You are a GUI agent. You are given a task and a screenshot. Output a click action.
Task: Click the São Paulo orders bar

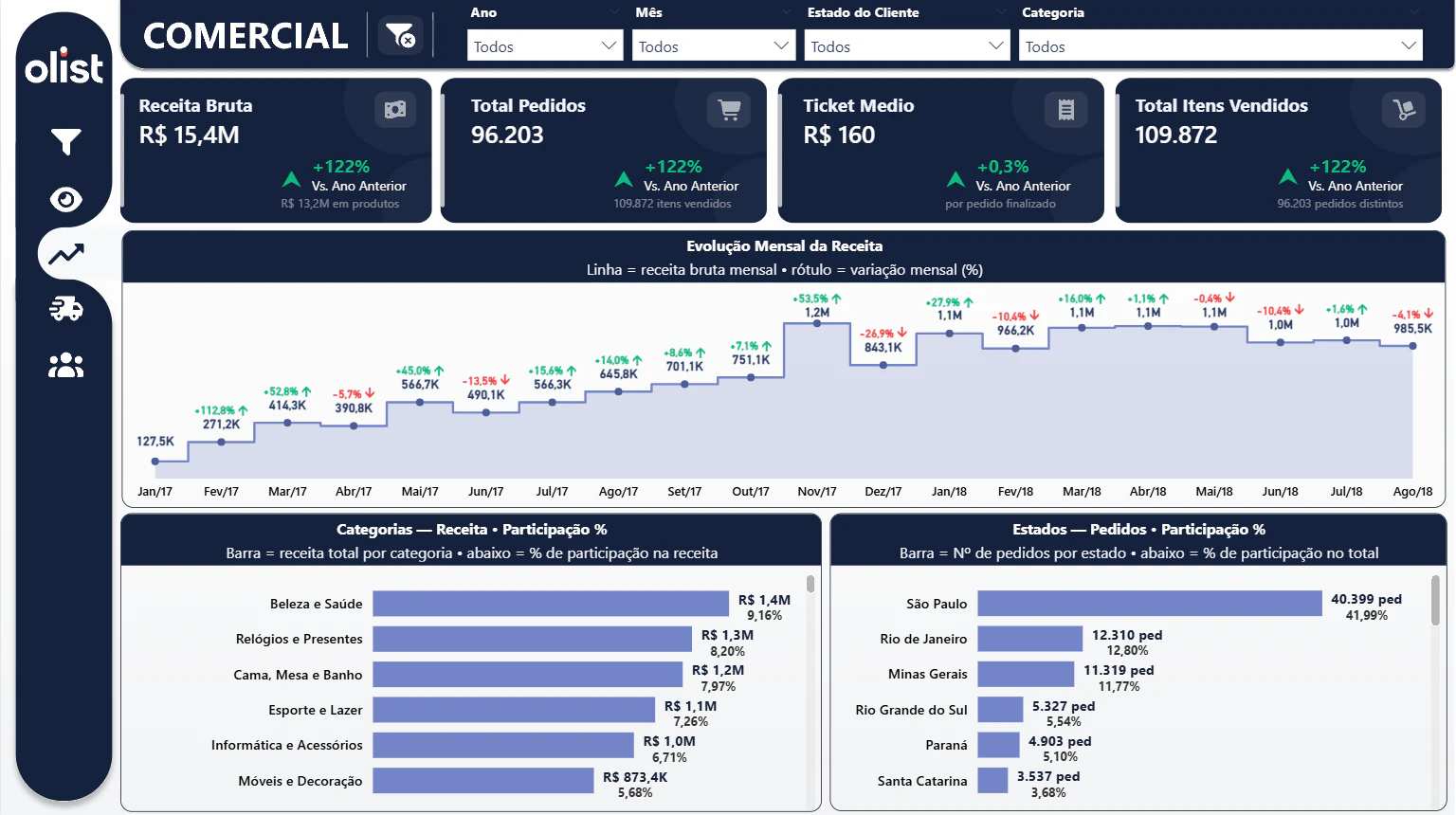click(x=1150, y=604)
